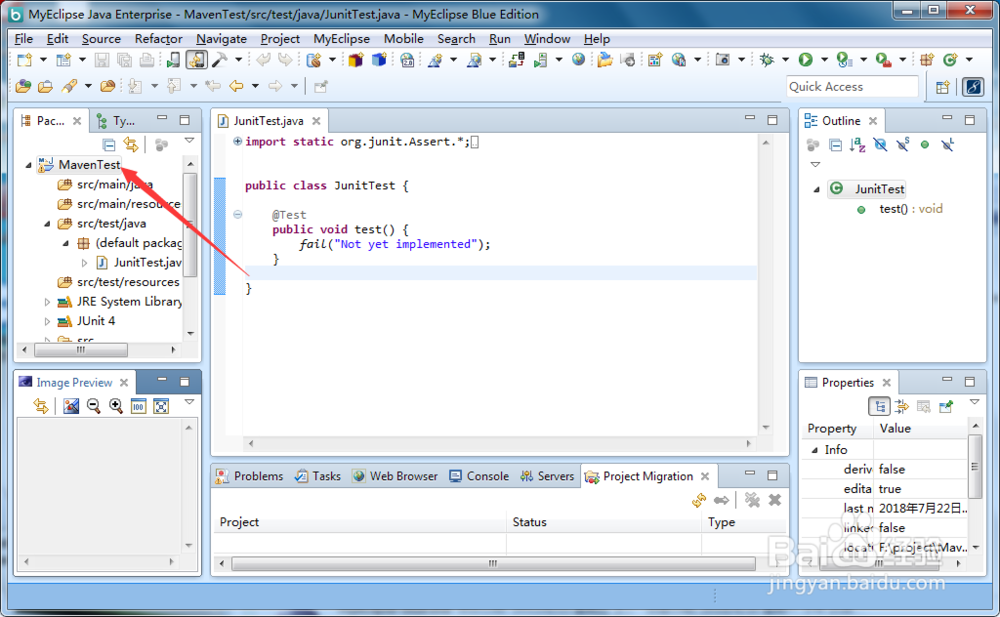Toggle Hide Local Types in Outline
The width and height of the screenshot is (1000, 617).
(948, 145)
